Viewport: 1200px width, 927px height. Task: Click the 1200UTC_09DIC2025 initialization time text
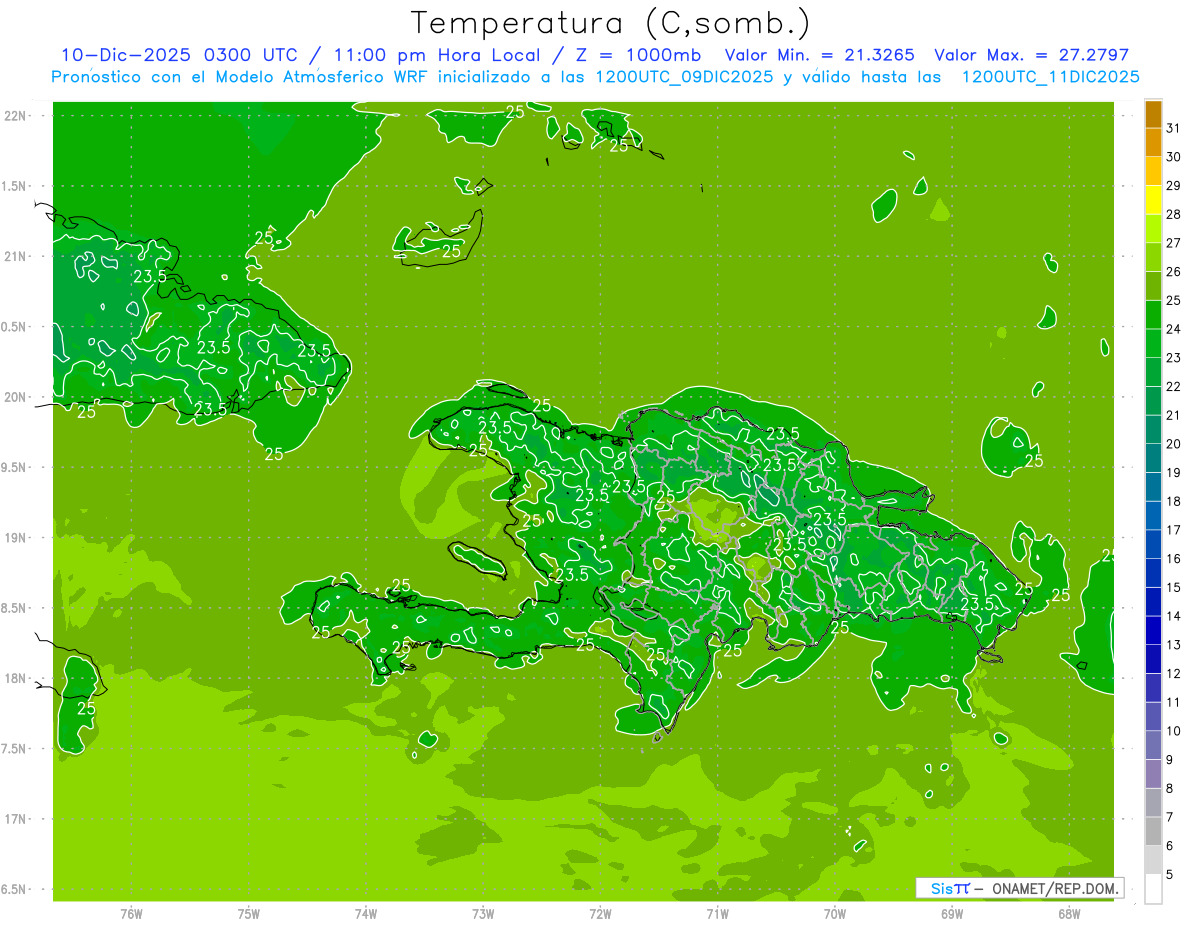point(684,77)
